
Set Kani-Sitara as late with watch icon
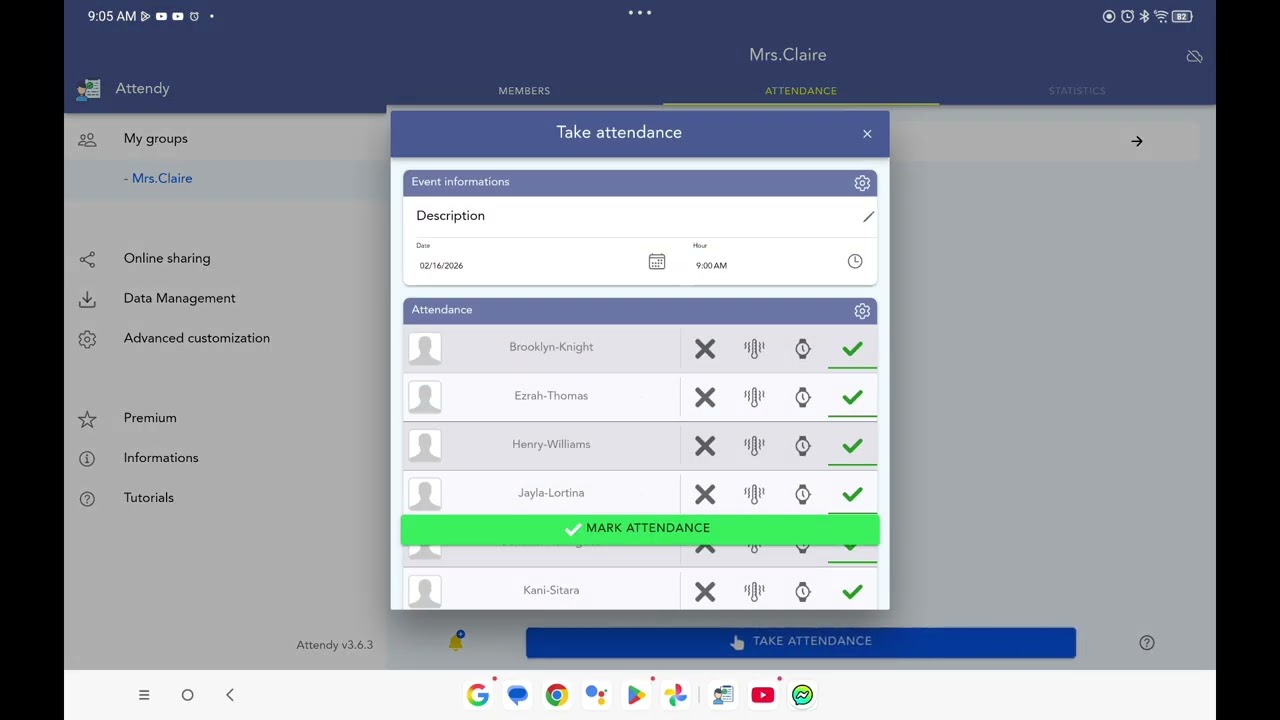[x=803, y=591]
